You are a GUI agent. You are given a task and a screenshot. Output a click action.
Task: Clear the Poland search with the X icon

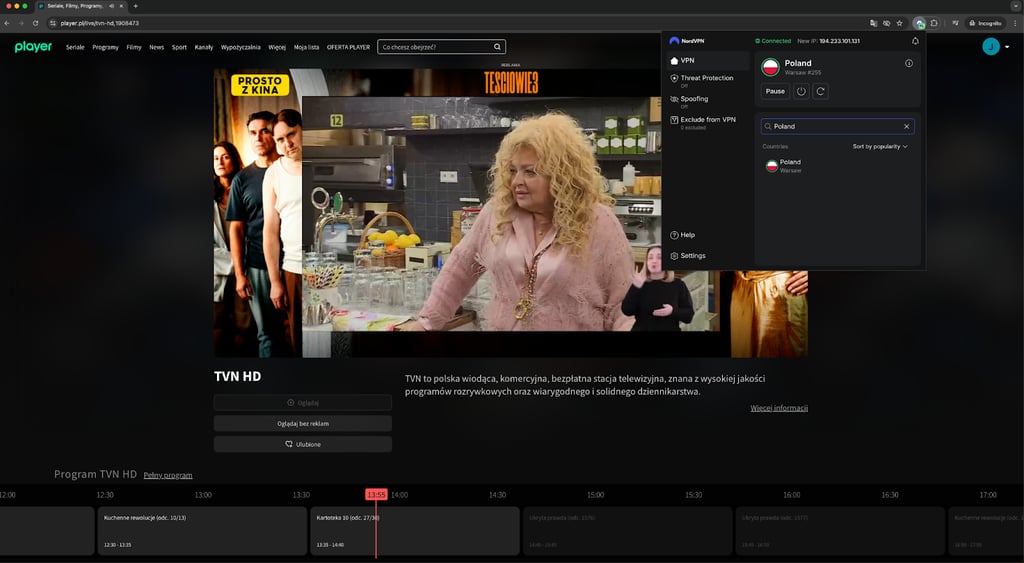(x=906, y=126)
